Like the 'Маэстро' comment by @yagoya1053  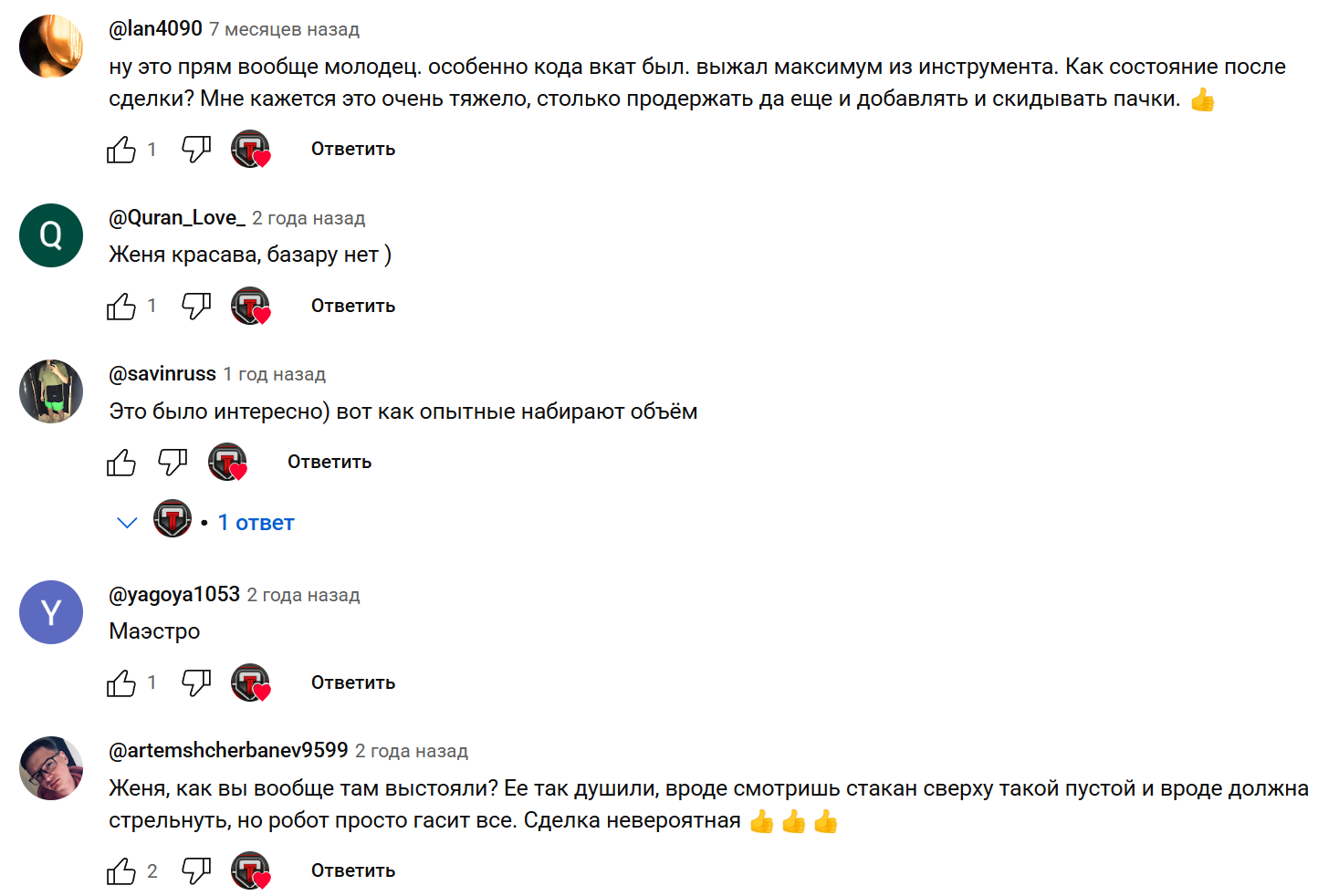pos(121,682)
